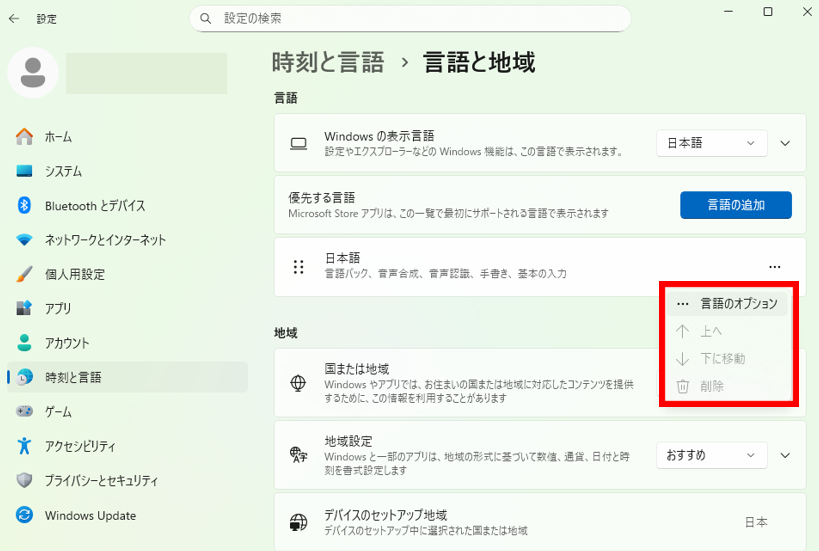The image size is (819, 551).
Task: Open the ホーム page in the sidebar
Action: click(58, 137)
